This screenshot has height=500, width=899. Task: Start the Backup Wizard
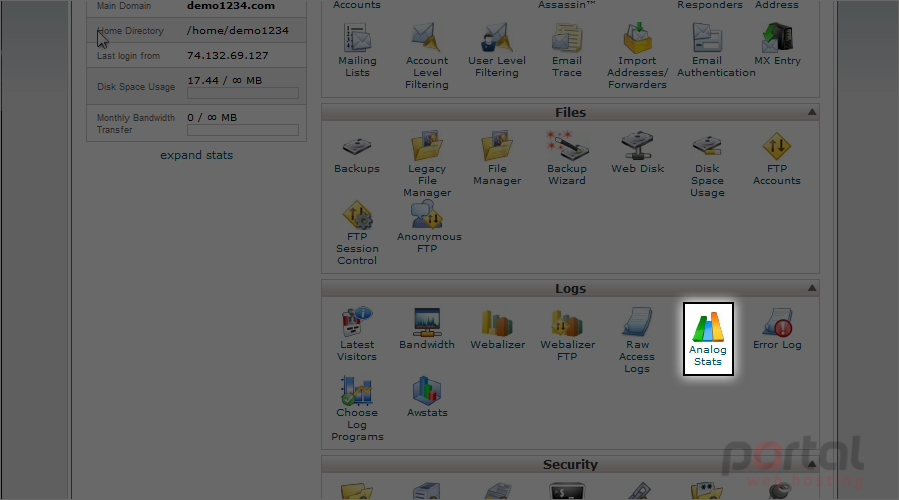pyautogui.click(x=567, y=159)
